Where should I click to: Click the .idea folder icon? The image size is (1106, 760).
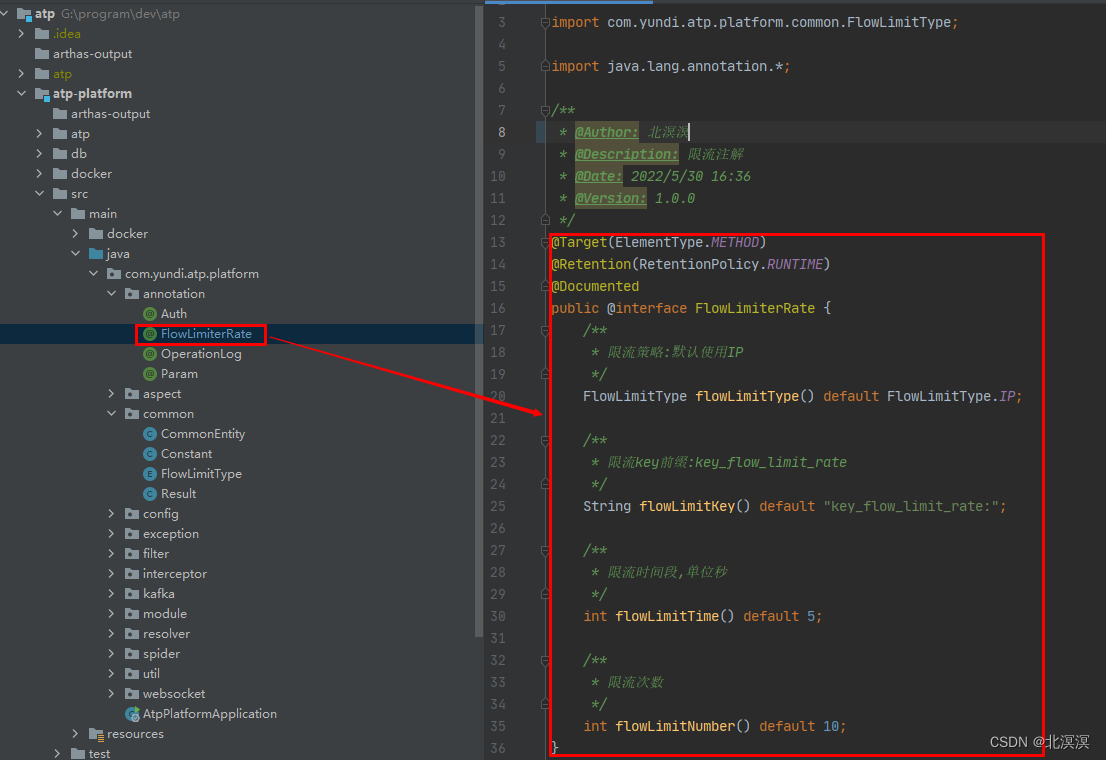point(42,33)
